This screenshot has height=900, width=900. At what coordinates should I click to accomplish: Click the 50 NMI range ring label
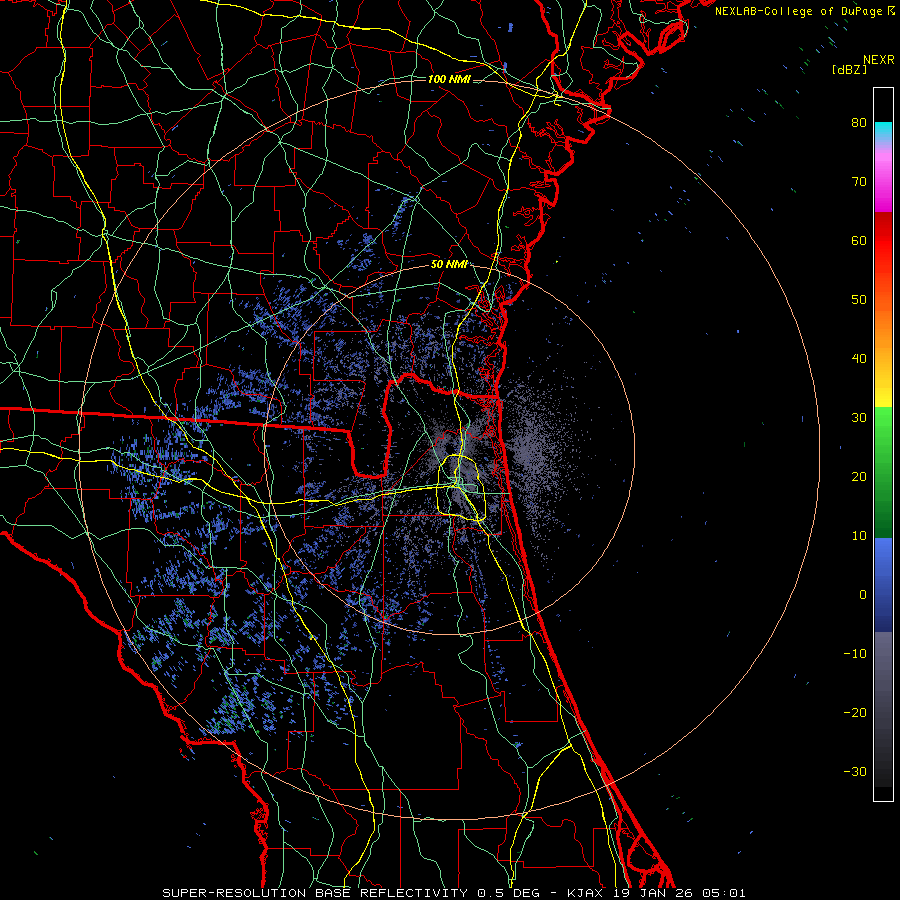(449, 264)
